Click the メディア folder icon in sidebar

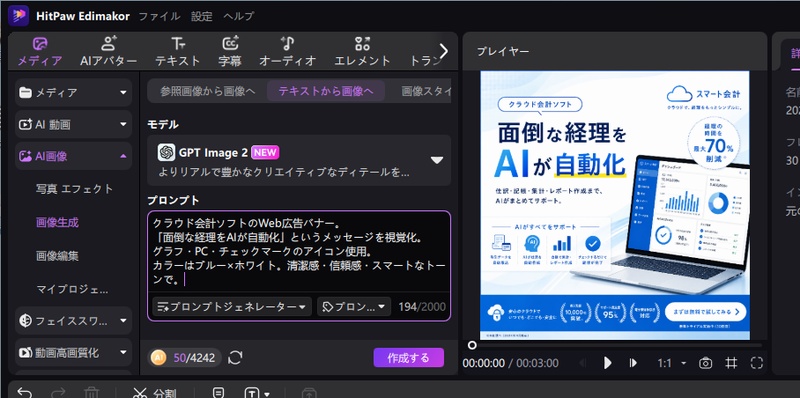[26, 92]
